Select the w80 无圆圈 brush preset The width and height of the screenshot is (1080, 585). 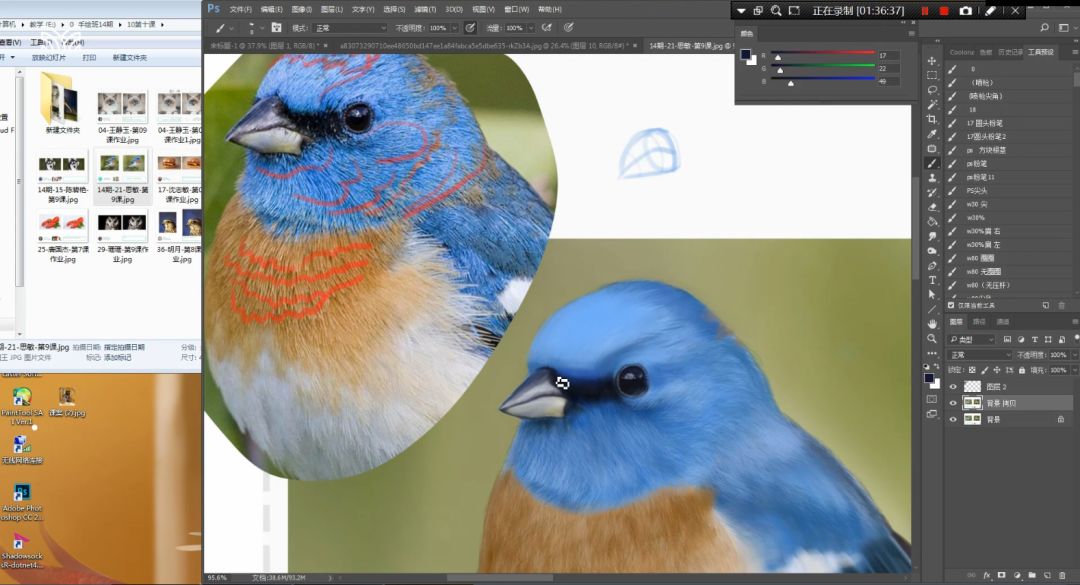tap(985, 271)
